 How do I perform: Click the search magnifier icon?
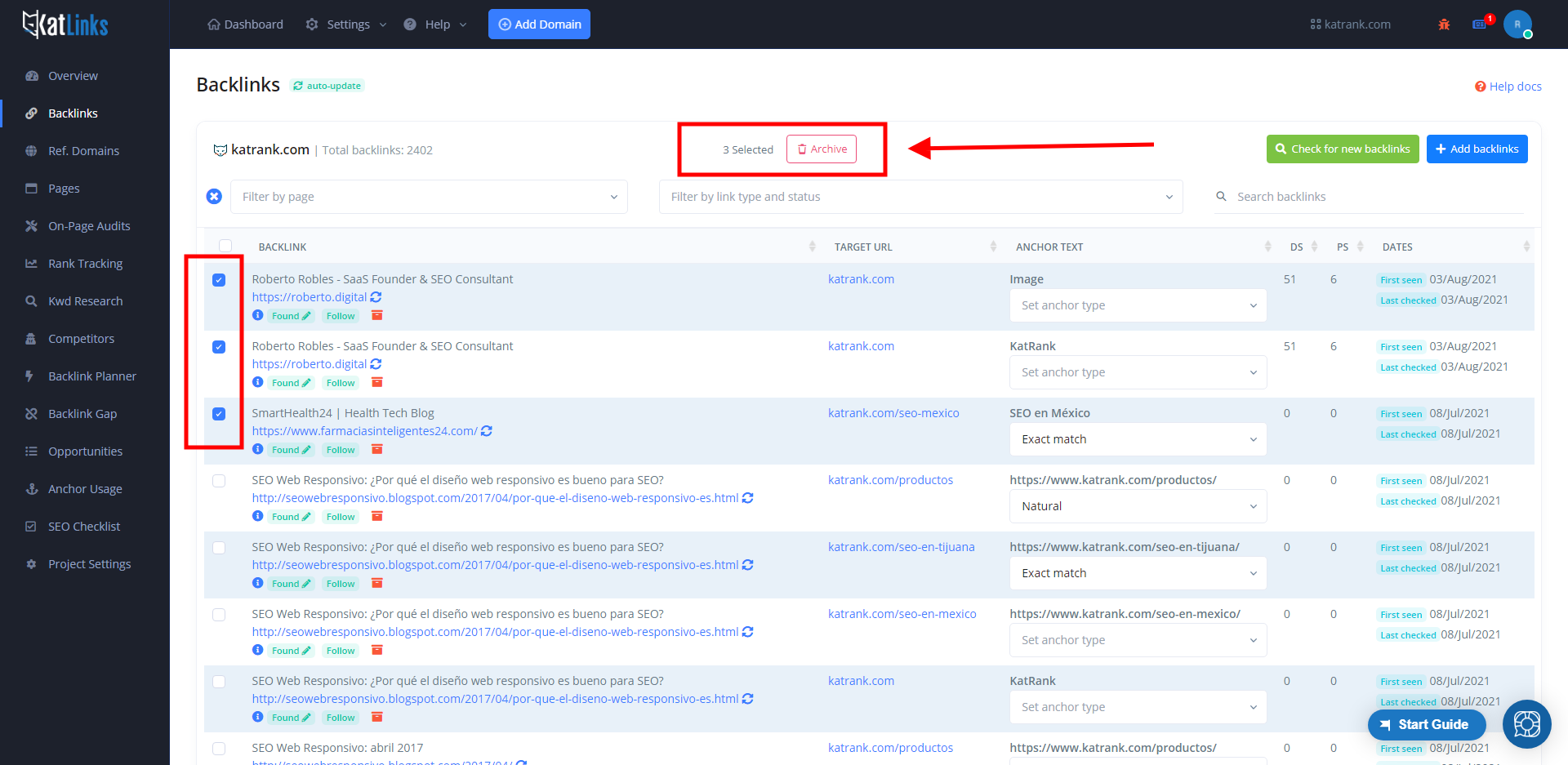[1221, 197]
